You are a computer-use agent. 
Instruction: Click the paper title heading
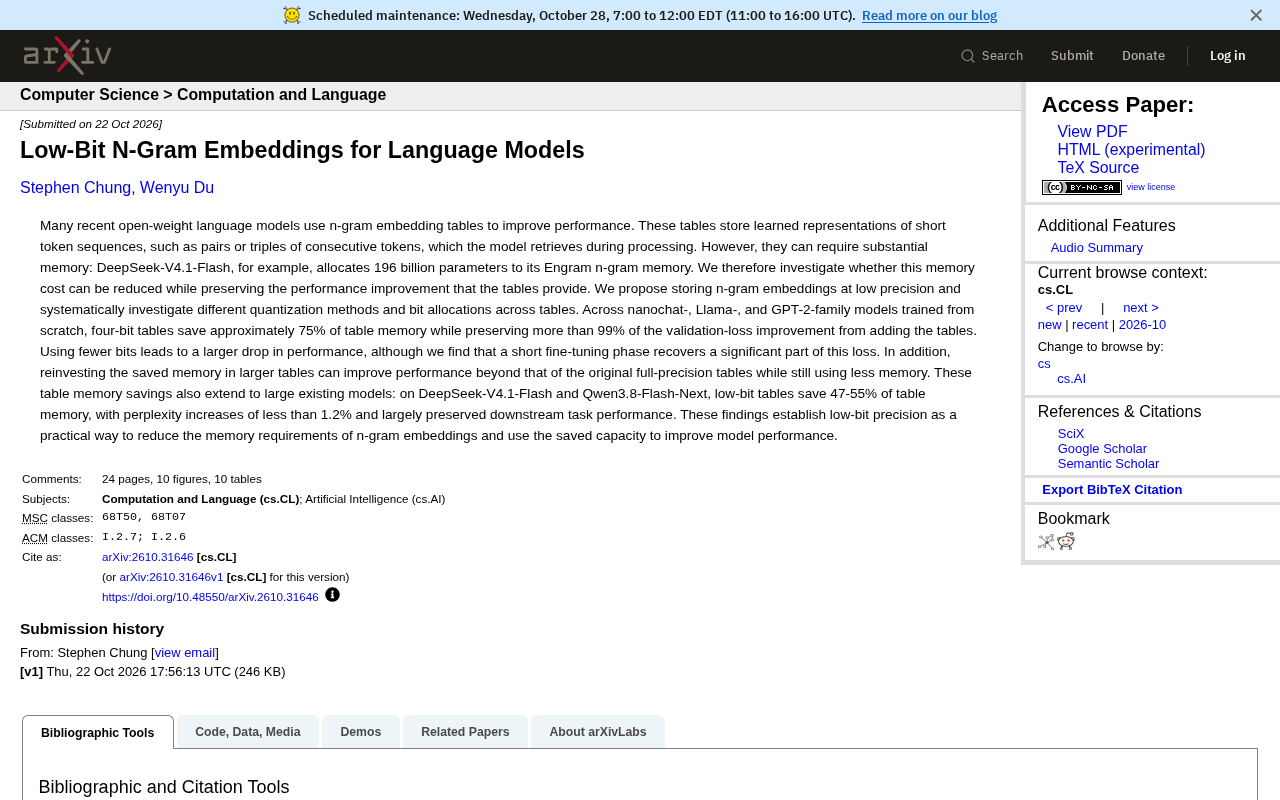pyautogui.click(x=302, y=150)
